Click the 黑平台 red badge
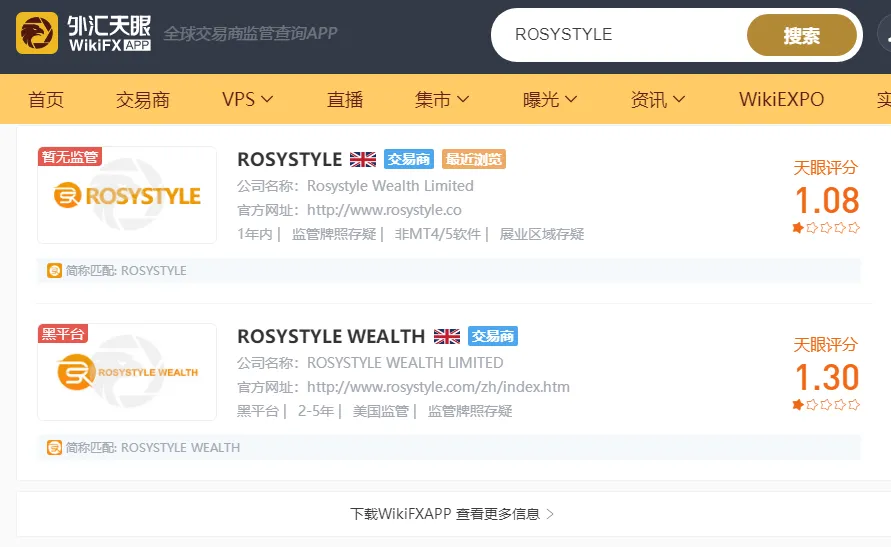This screenshot has width=891, height=547. (63, 333)
